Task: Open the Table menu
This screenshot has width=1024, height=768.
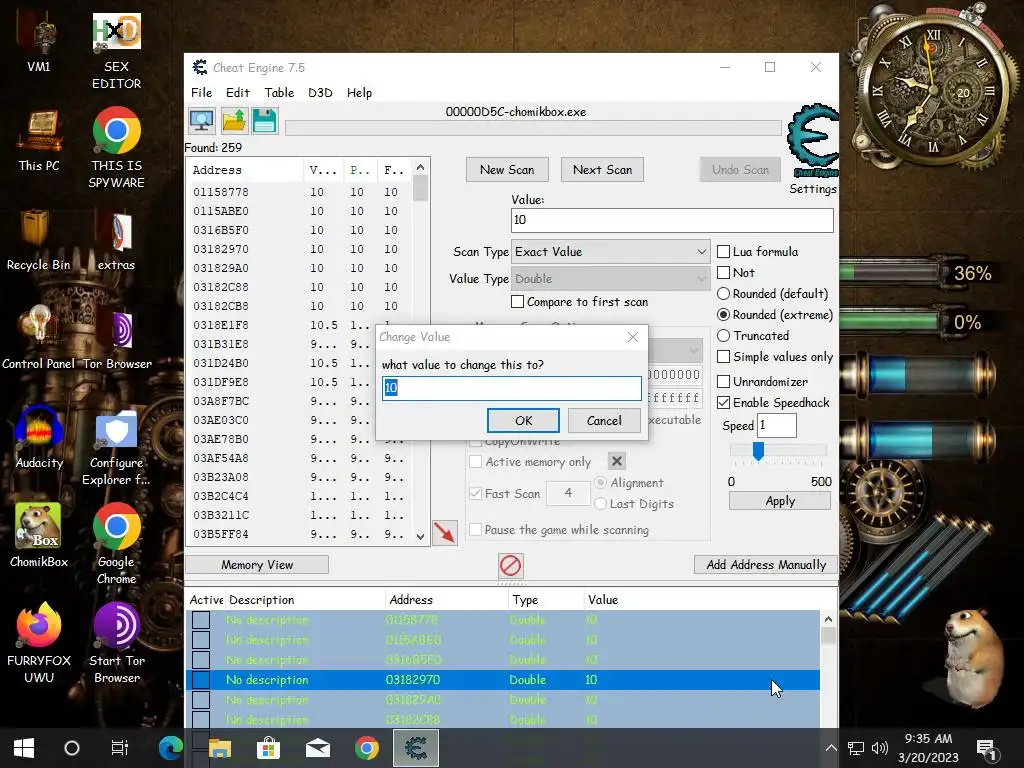Action: 280,93
